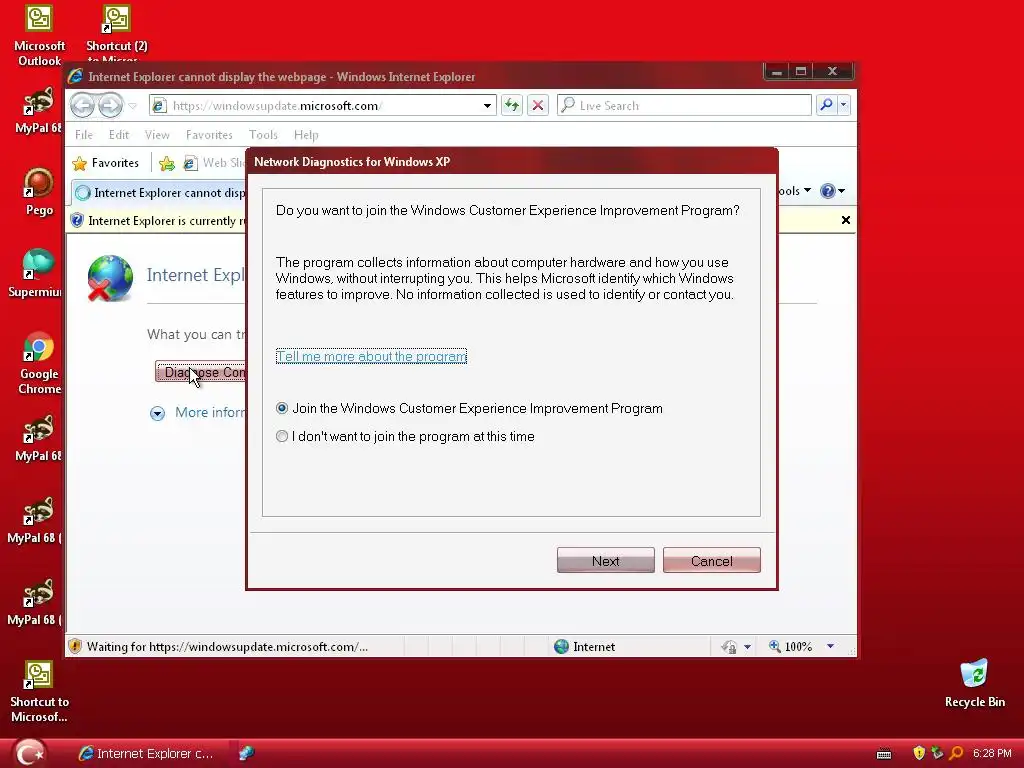Click Tell me more about the program link
Viewport: 1024px width, 768px height.
coord(371,357)
